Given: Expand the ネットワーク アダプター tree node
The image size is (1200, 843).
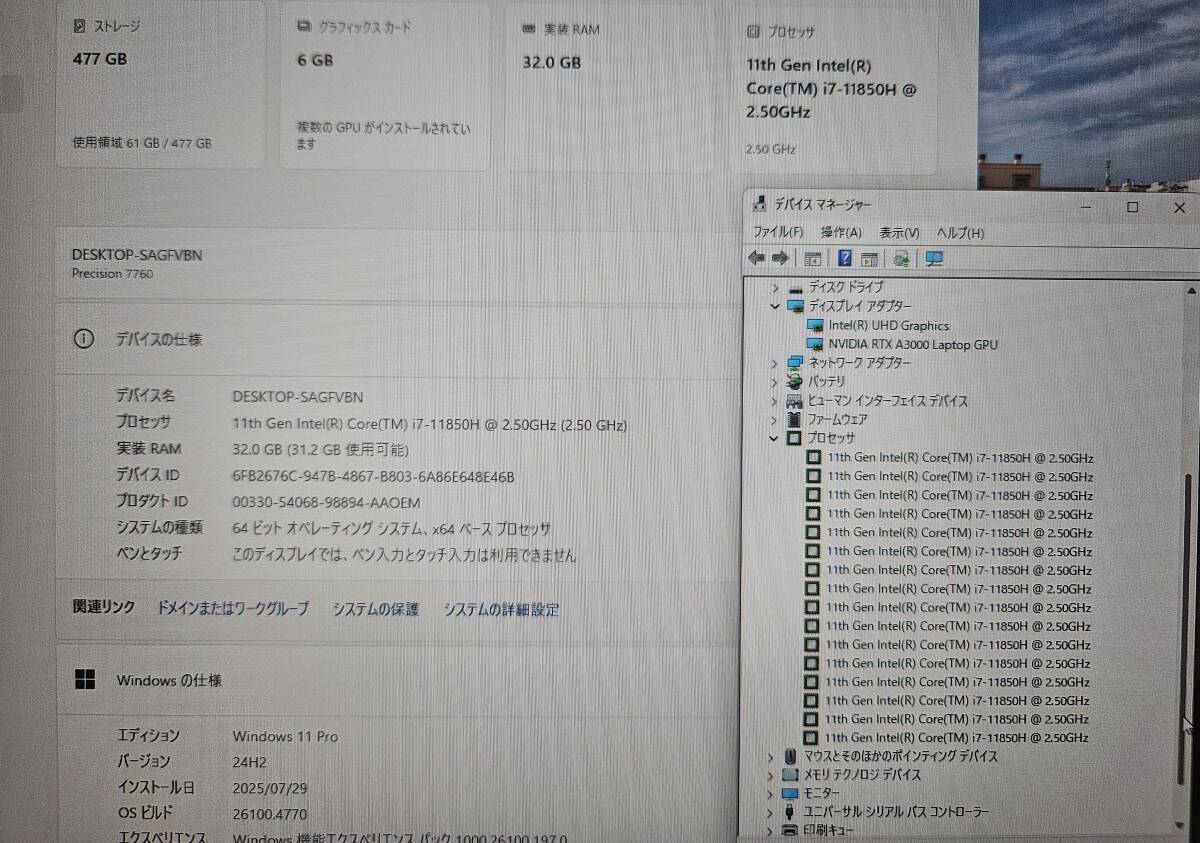Looking at the screenshot, I should click(775, 363).
